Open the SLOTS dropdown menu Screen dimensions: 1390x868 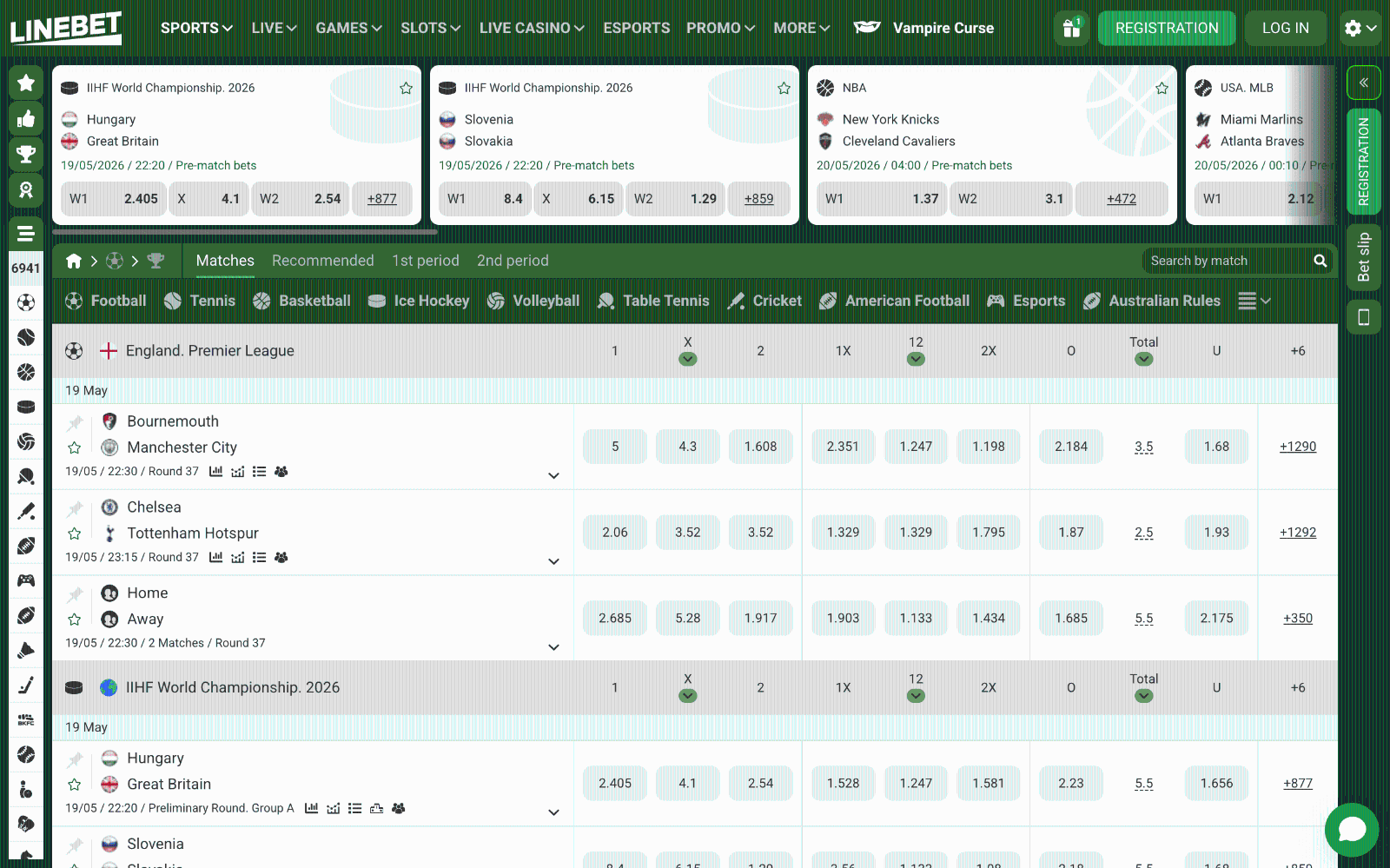[430, 28]
